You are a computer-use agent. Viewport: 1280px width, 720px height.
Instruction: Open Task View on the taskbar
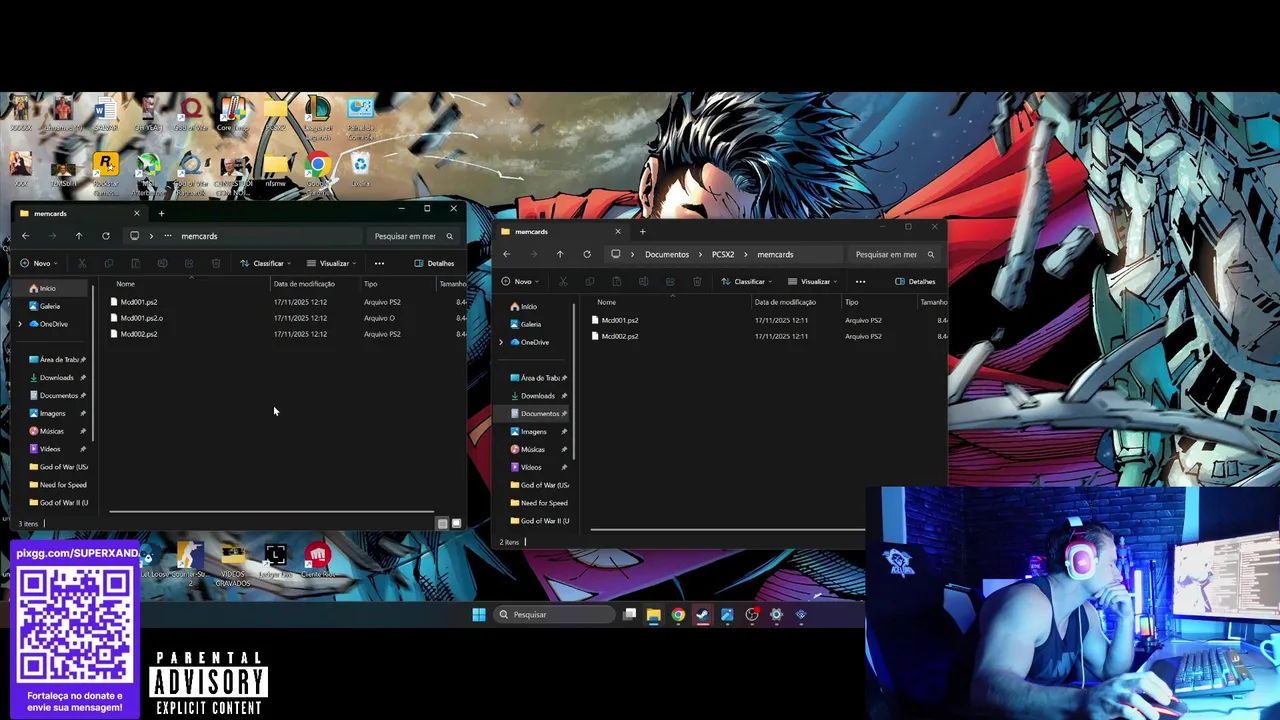pos(629,614)
